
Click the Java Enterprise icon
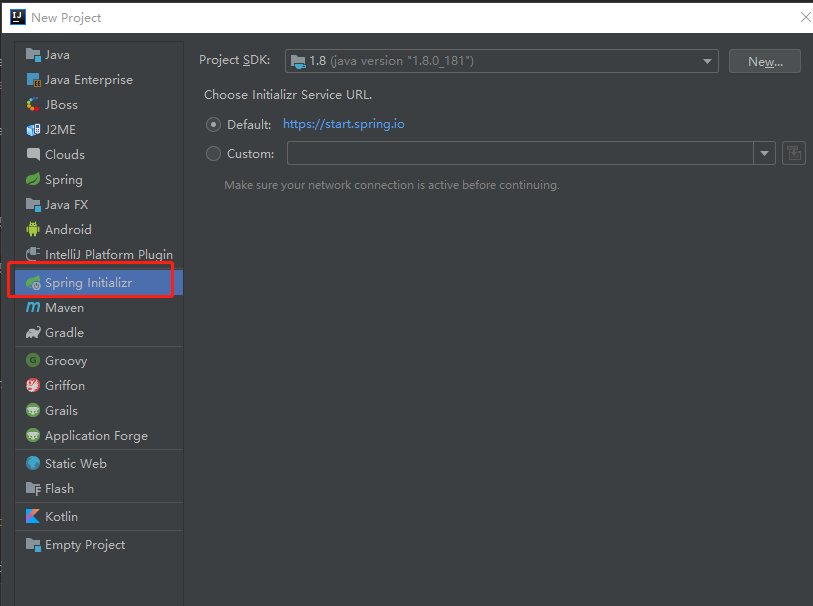[33, 79]
